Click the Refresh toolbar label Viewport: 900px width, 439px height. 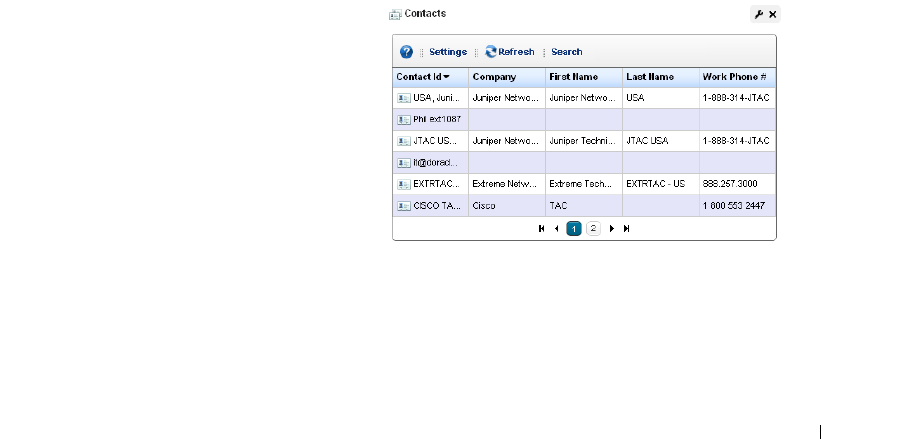pyautogui.click(x=516, y=52)
